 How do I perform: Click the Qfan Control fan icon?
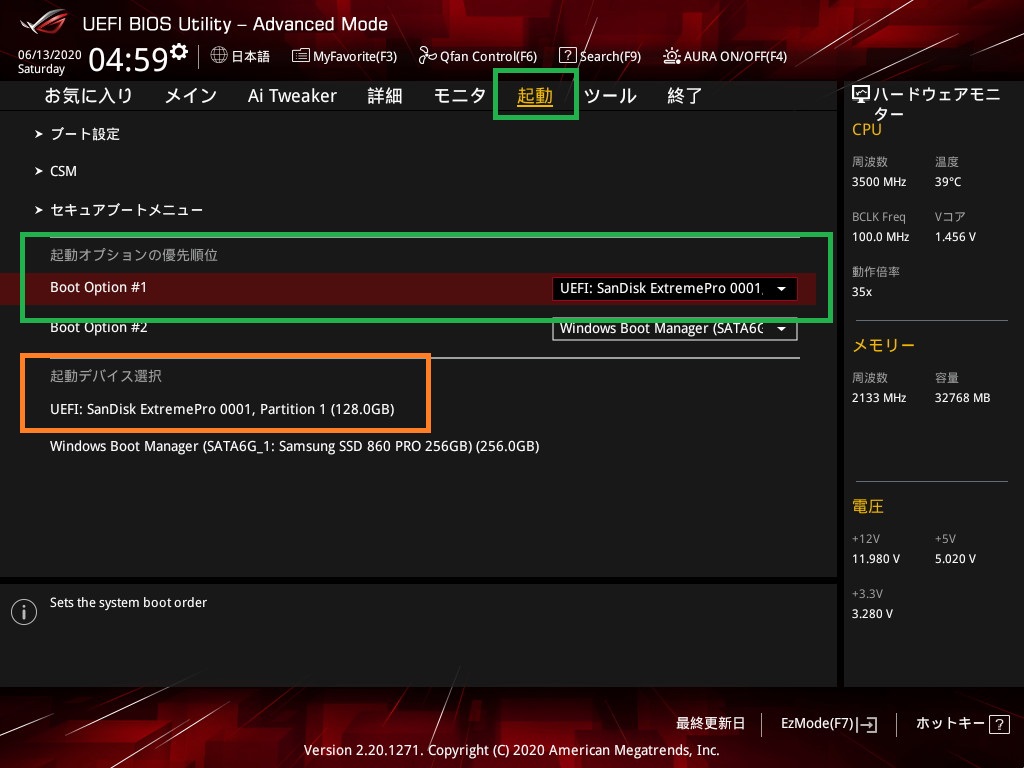(x=427, y=56)
